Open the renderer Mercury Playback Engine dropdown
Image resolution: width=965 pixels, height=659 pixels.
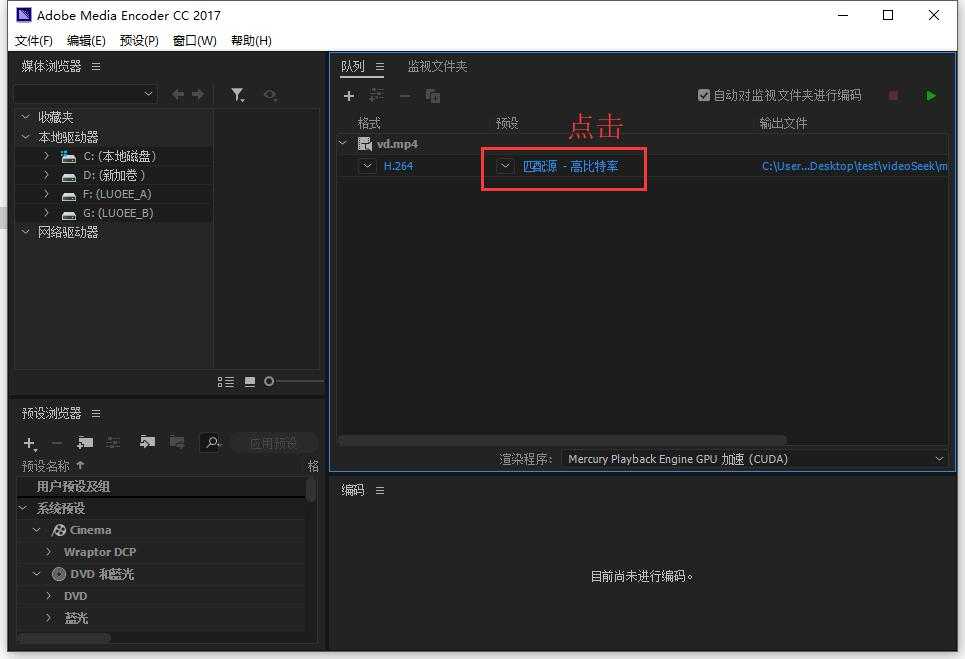(755, 459)
